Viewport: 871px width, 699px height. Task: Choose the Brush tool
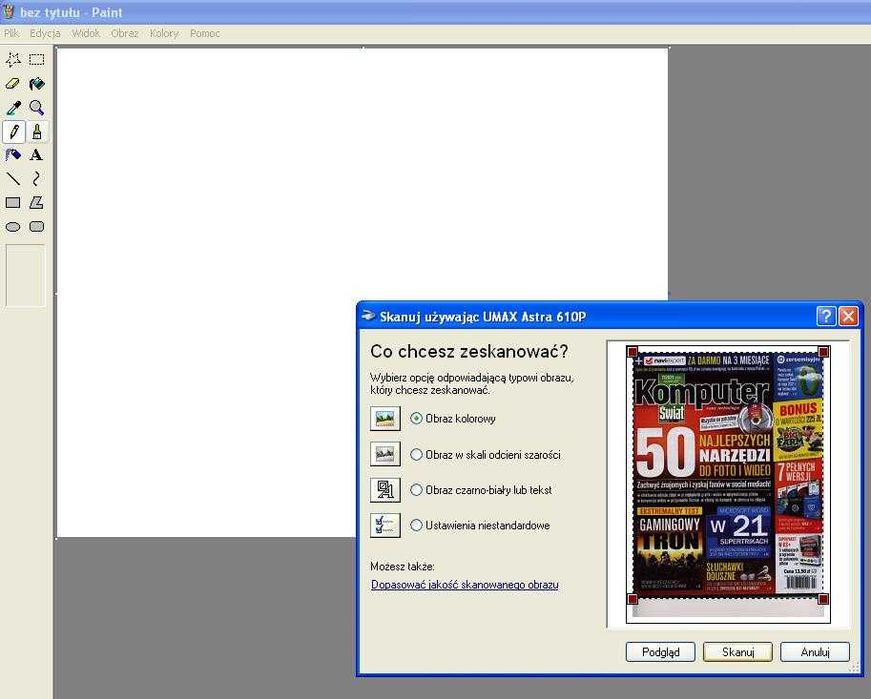[37, 132]
